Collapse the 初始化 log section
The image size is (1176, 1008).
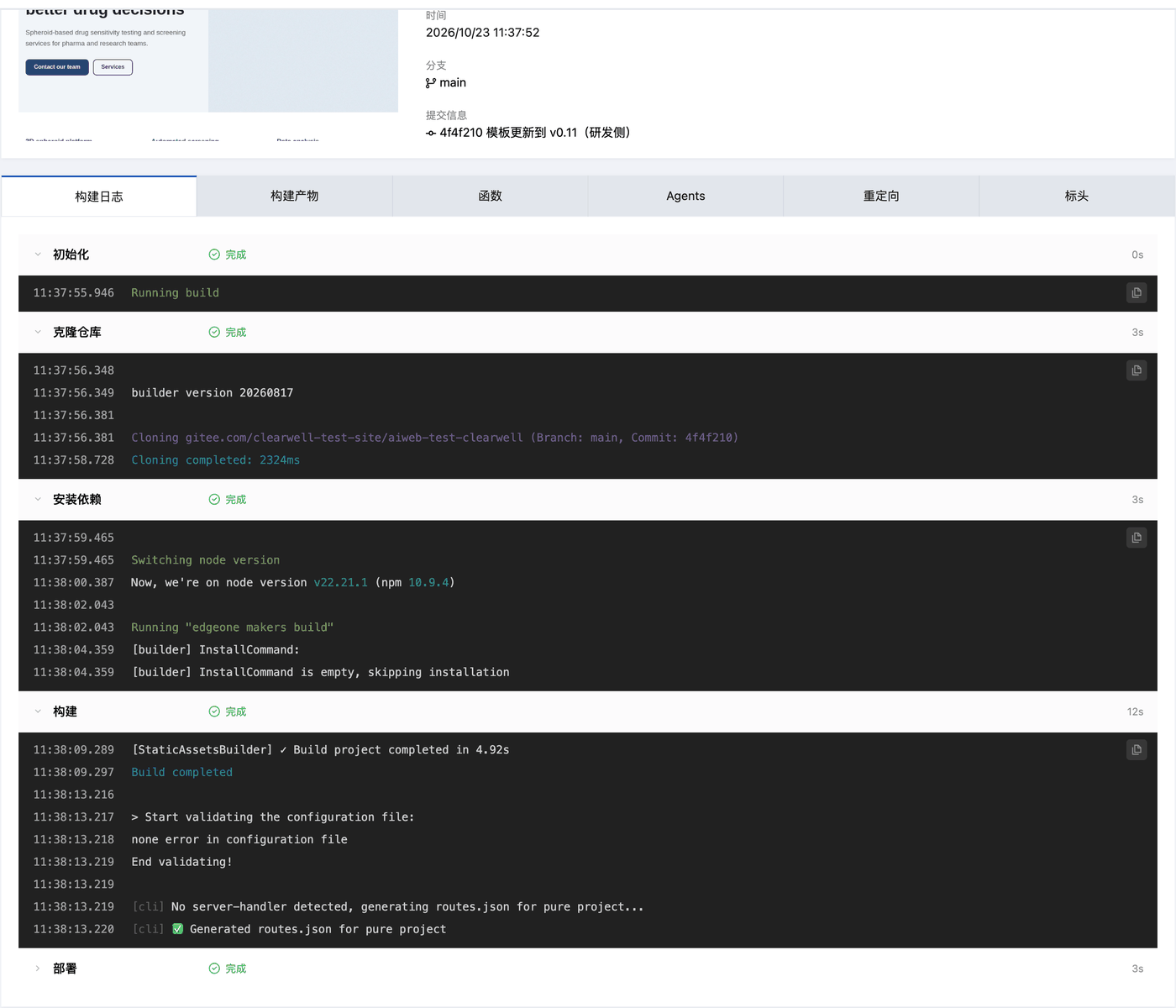[x=38, y=255]
